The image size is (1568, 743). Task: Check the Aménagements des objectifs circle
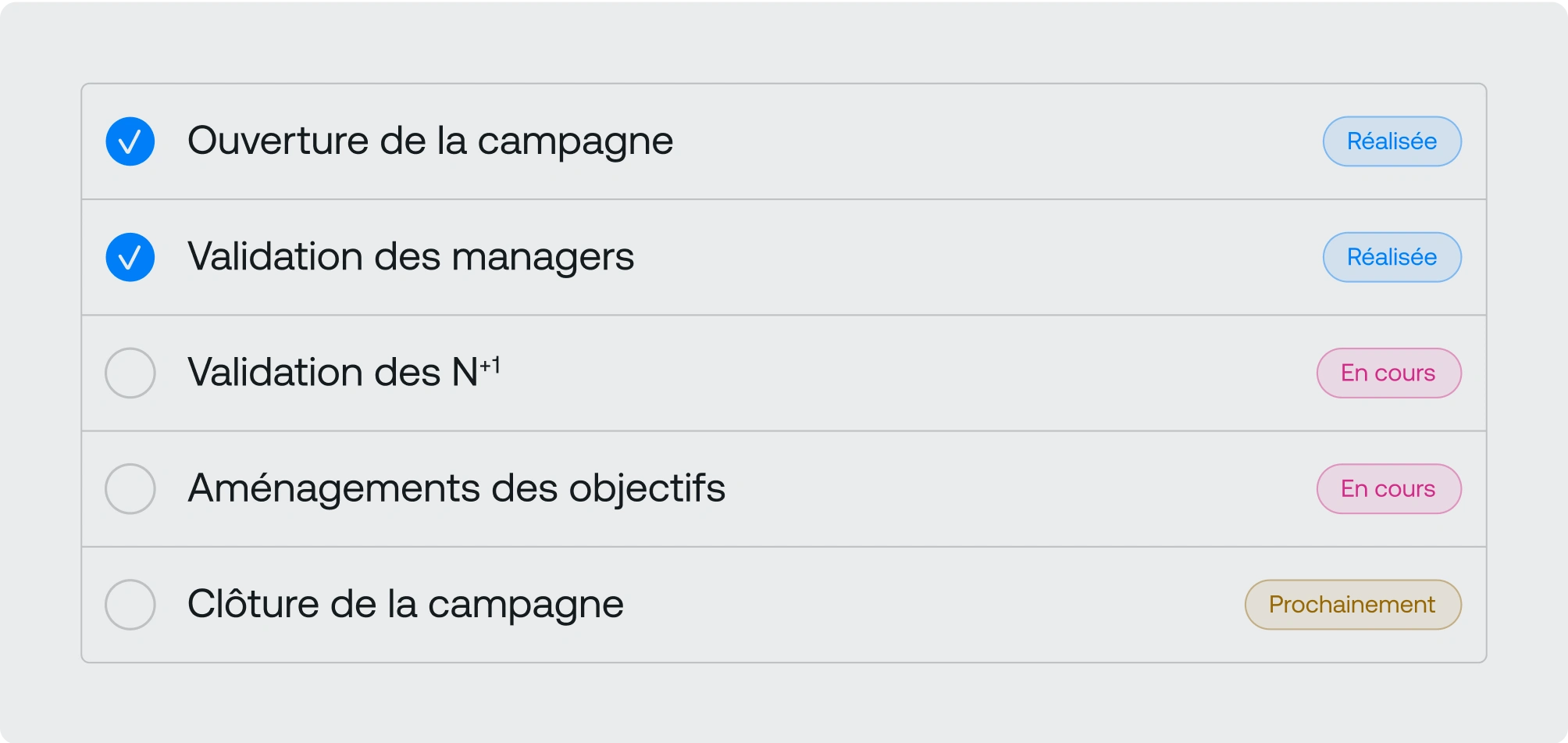coord(130,488)
